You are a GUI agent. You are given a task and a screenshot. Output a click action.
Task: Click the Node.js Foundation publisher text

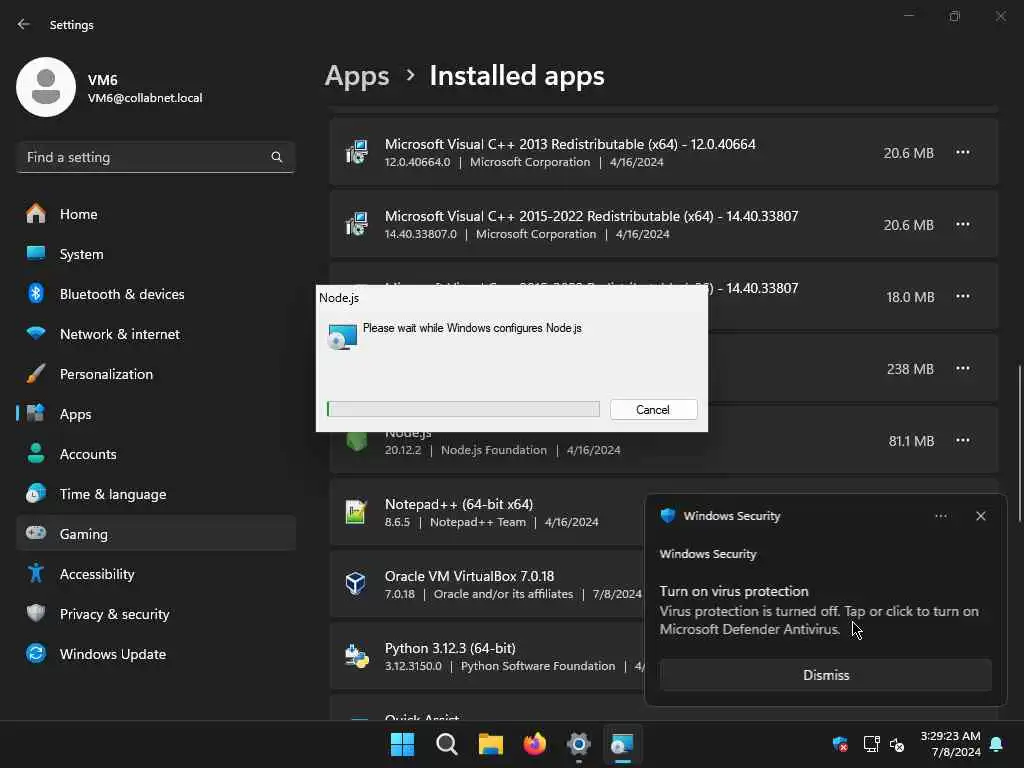pyautogui.click(x=494, y=450)
